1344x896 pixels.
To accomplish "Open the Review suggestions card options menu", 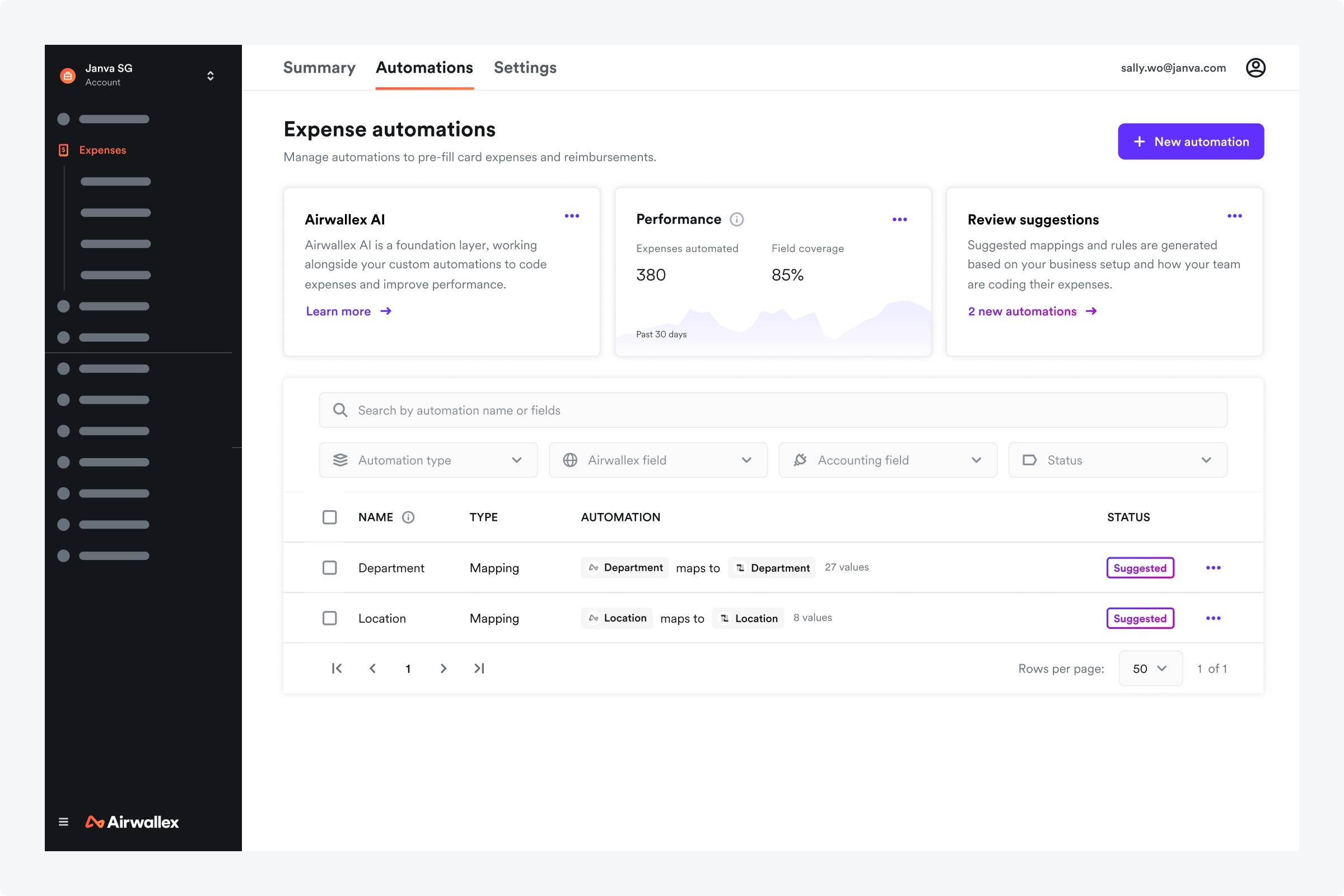I will click(x=1234, y=216).
